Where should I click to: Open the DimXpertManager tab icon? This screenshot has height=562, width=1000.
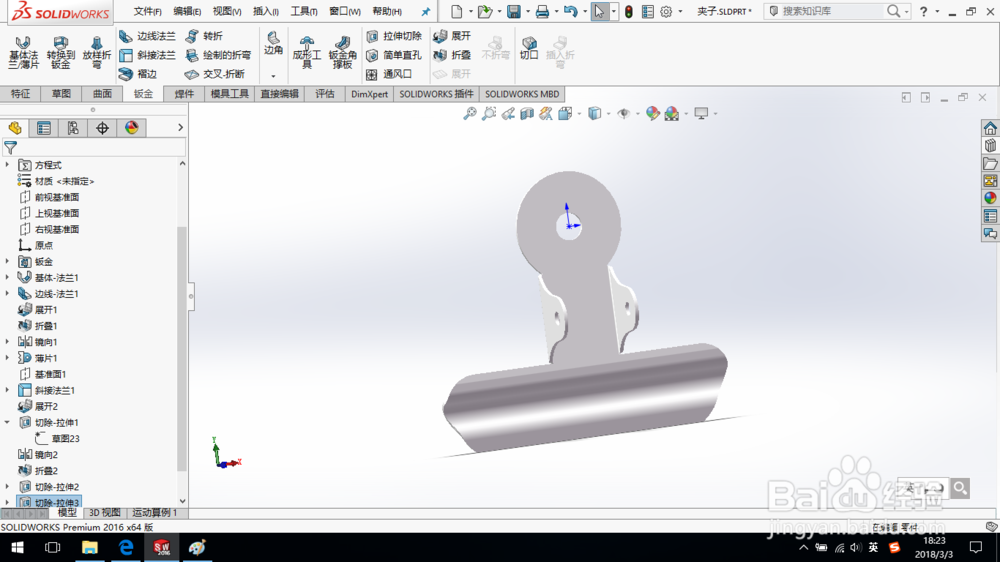[102, 128]
